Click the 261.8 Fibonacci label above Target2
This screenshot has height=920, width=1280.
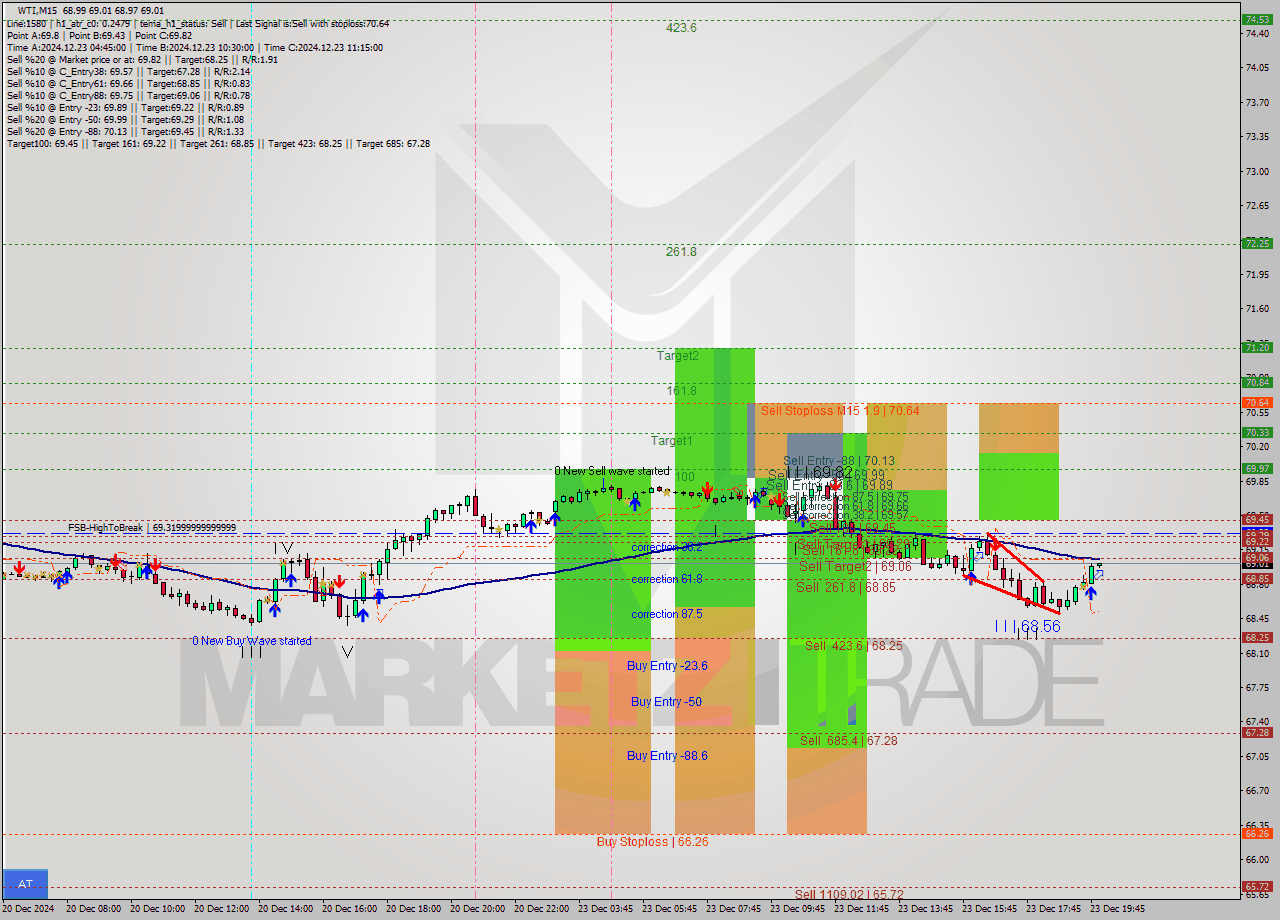tap(681, 252)
